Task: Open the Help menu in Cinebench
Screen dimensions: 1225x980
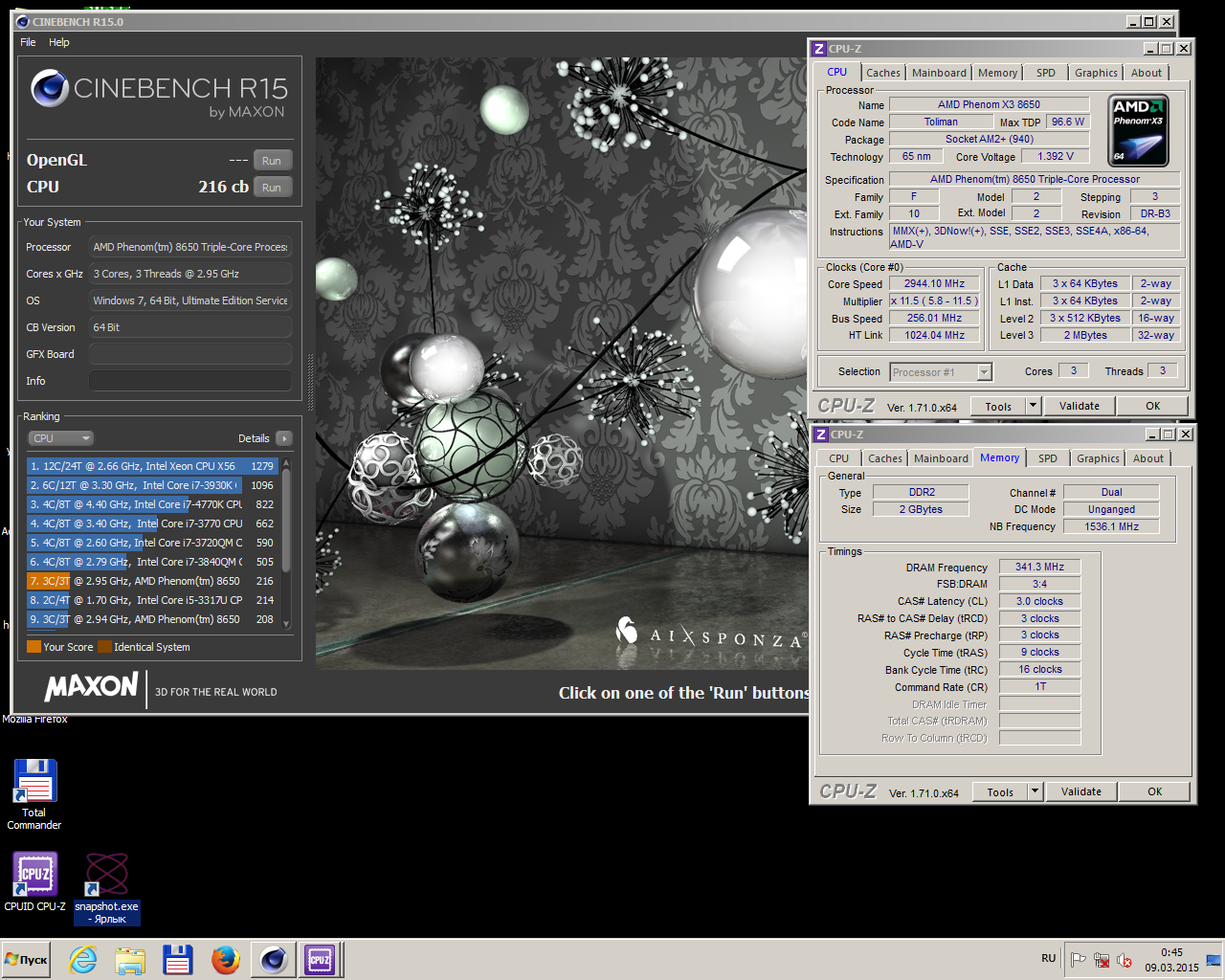Action: (x=59, y=42)
